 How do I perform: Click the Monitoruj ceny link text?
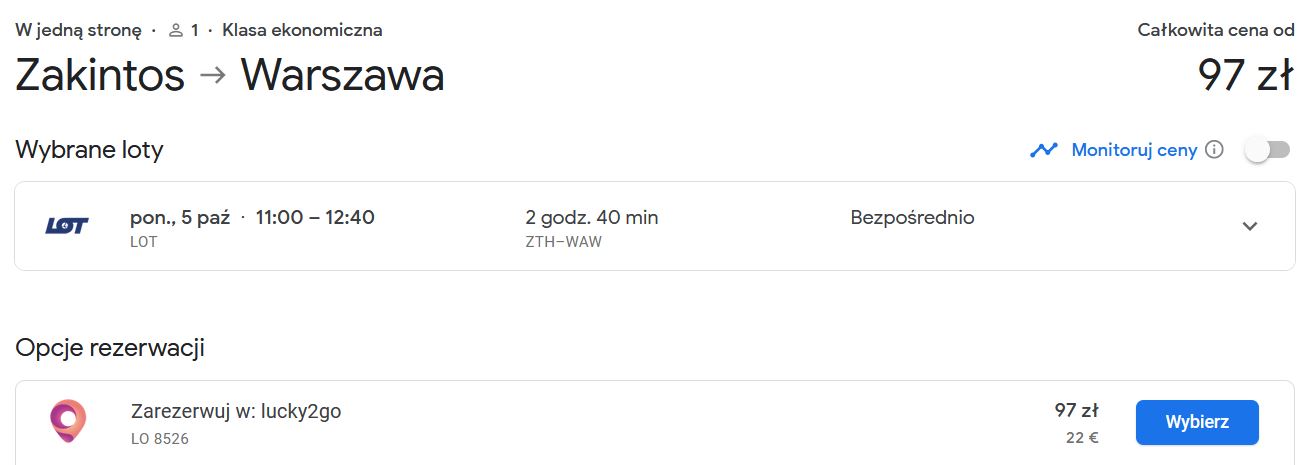(x=1134, y=150)
